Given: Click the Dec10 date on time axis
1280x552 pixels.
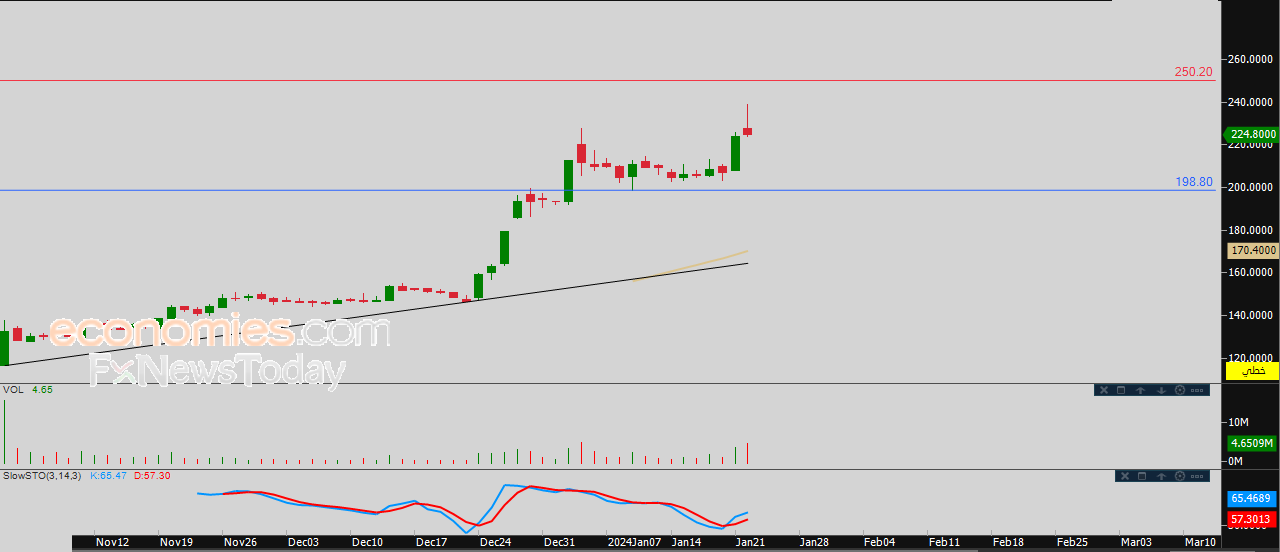Looking at the screenshot, I should click(x=367, y=542).
